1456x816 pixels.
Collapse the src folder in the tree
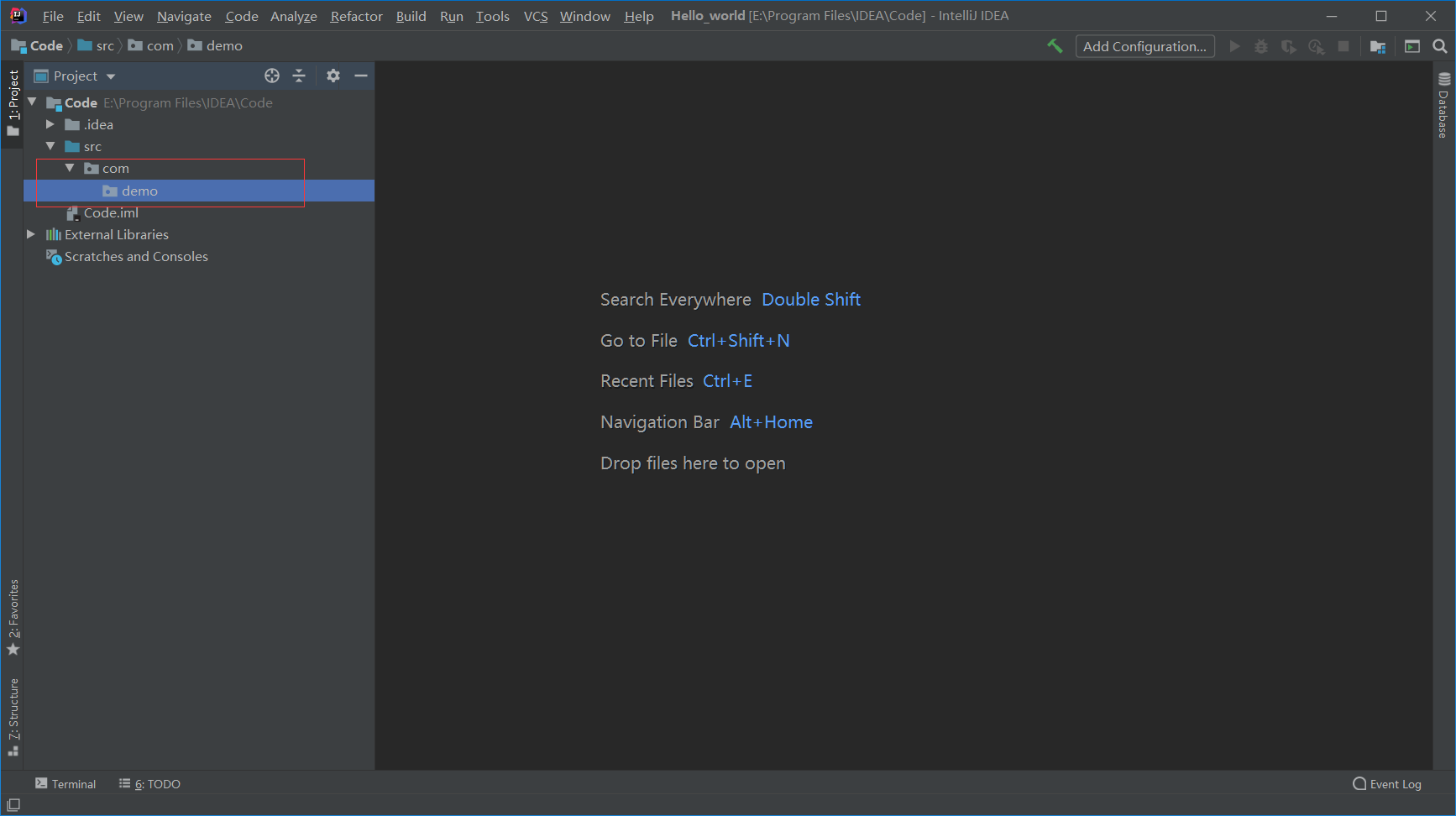pos(50,146)
